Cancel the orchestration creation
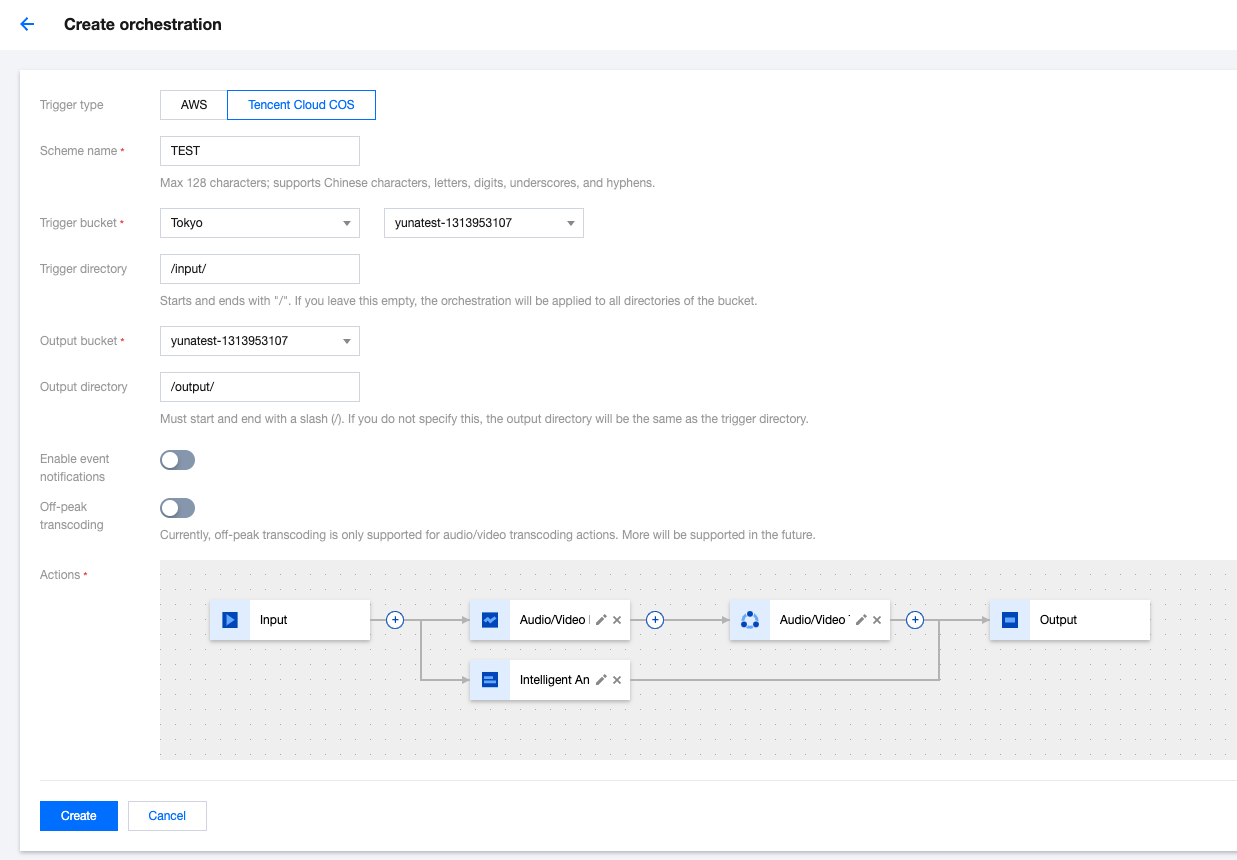Image resolution: width=1237 pixels, height=860 pixels. coord(167,816)
